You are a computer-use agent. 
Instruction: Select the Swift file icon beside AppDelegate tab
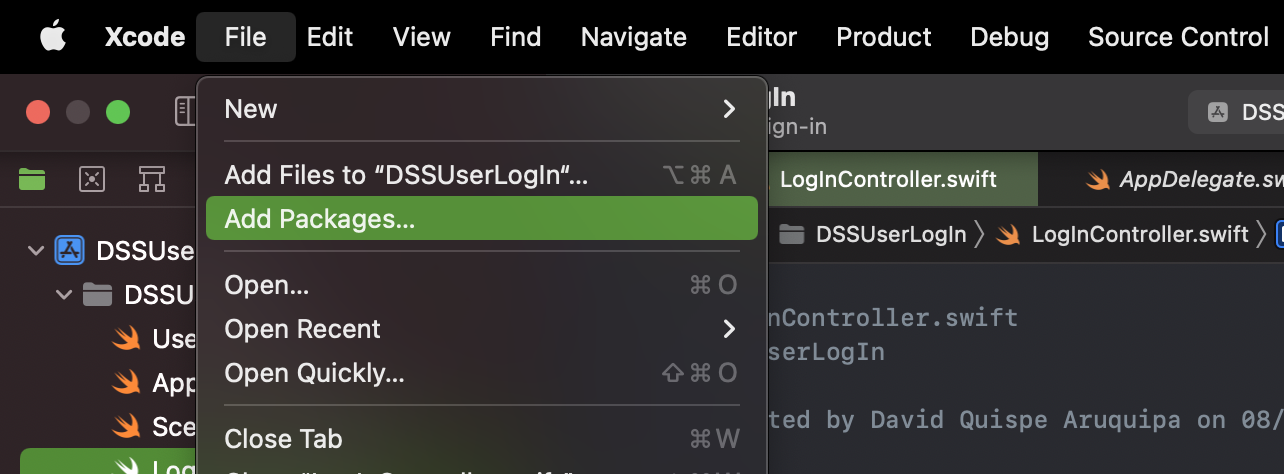click(x=1099, y=180)
